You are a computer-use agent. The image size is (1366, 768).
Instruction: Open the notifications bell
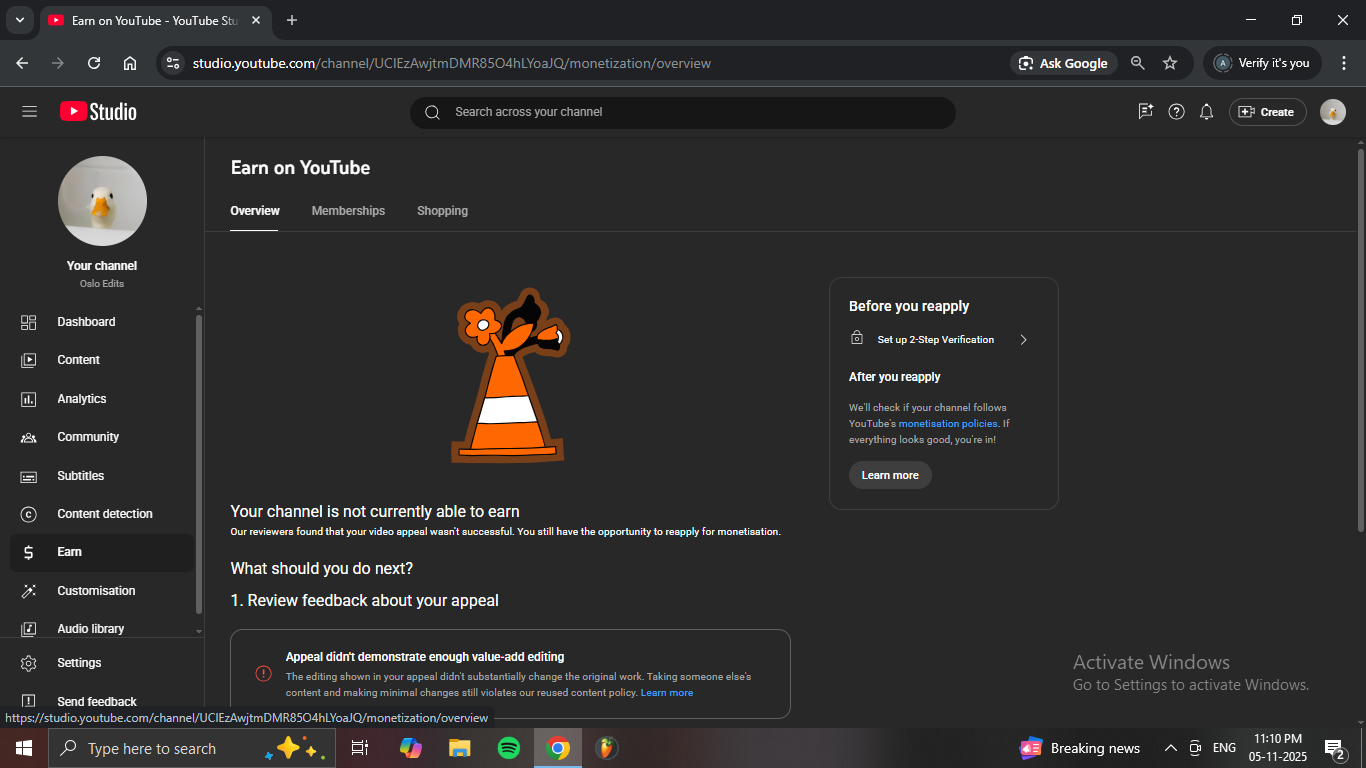point(1206,112)
